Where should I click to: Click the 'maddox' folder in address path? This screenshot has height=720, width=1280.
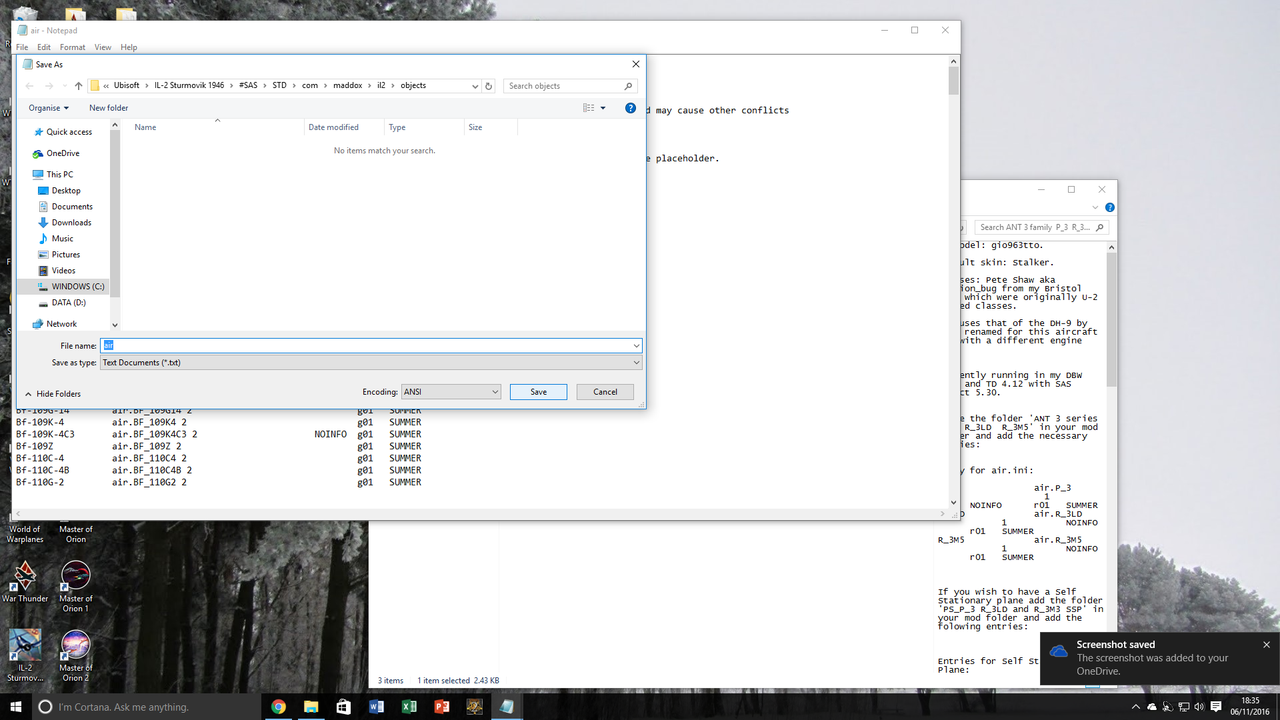[x=347, y=86]
